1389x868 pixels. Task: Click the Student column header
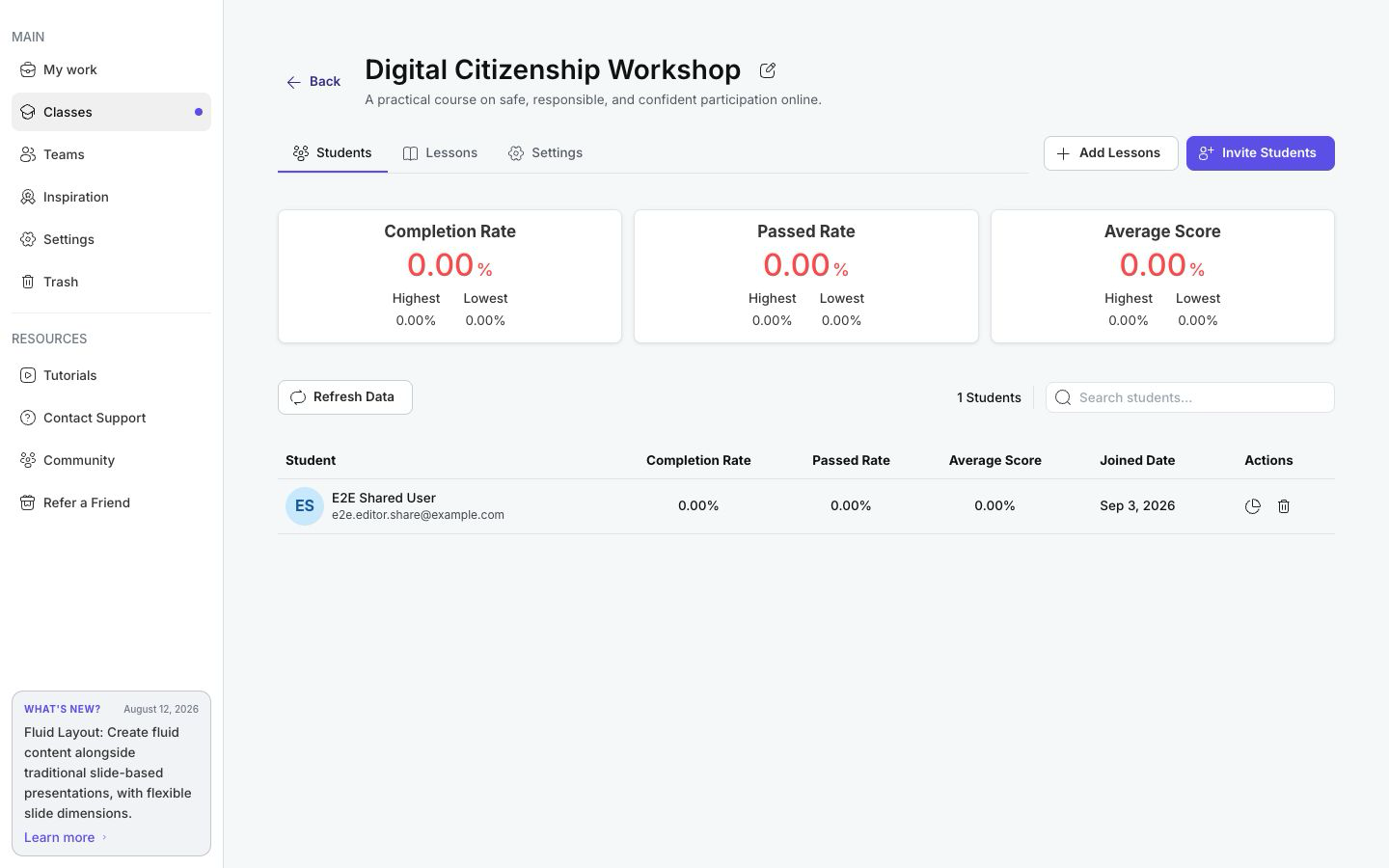coord(311,460)
